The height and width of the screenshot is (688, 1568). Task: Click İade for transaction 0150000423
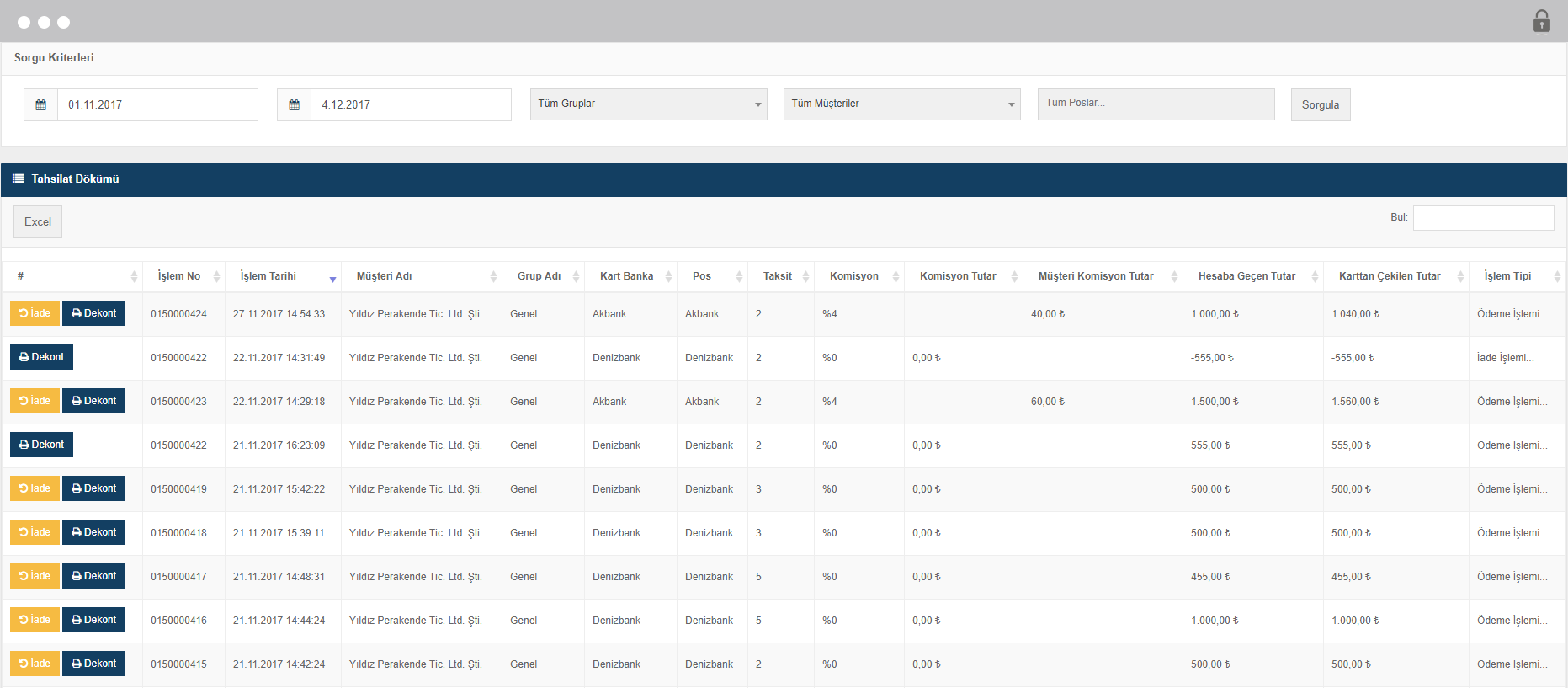[35, 401]
